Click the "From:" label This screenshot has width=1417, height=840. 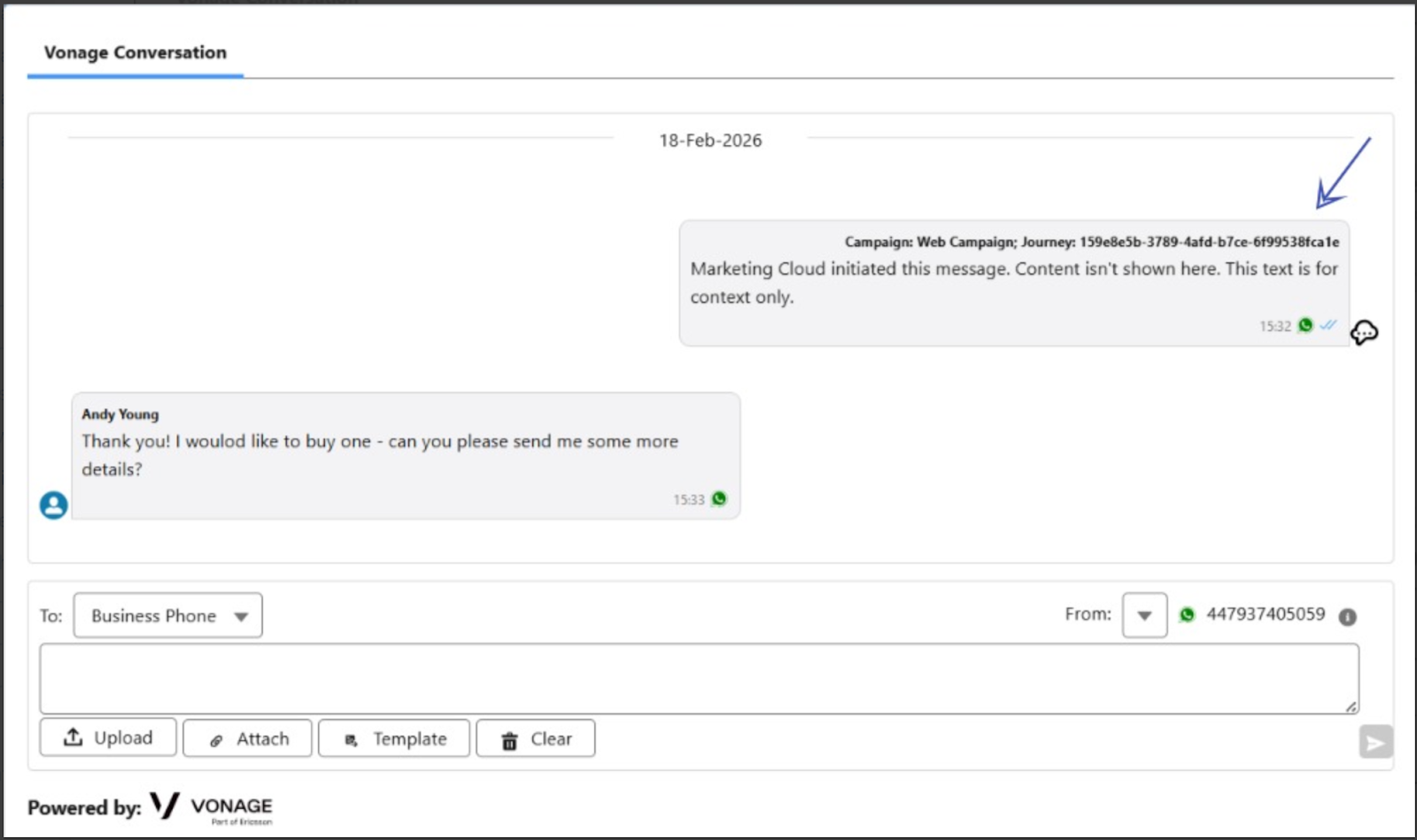(1088, 614)
